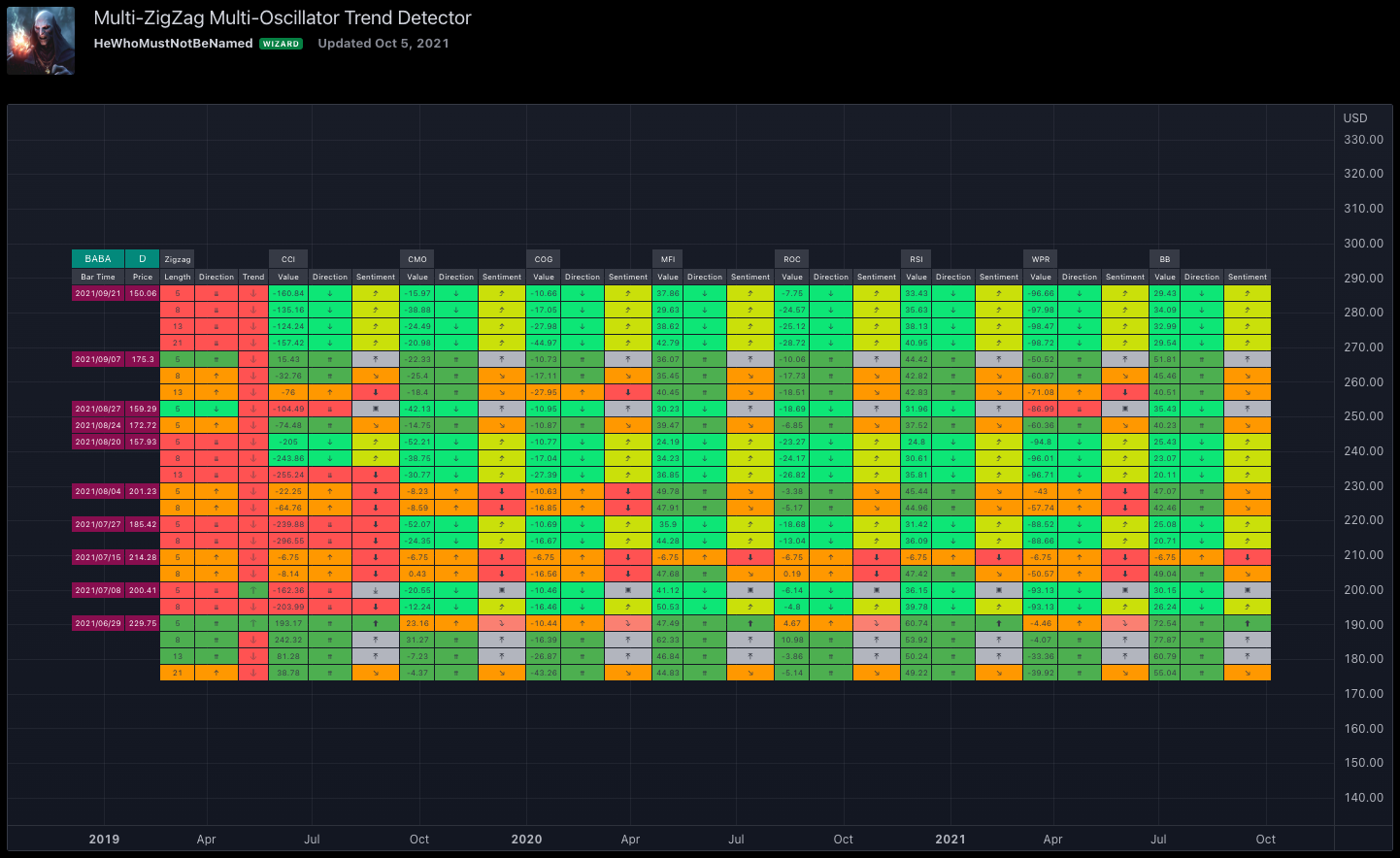Click the CCI value -157.42 cell
The image size is (1400, 858).
click(288, 343)
